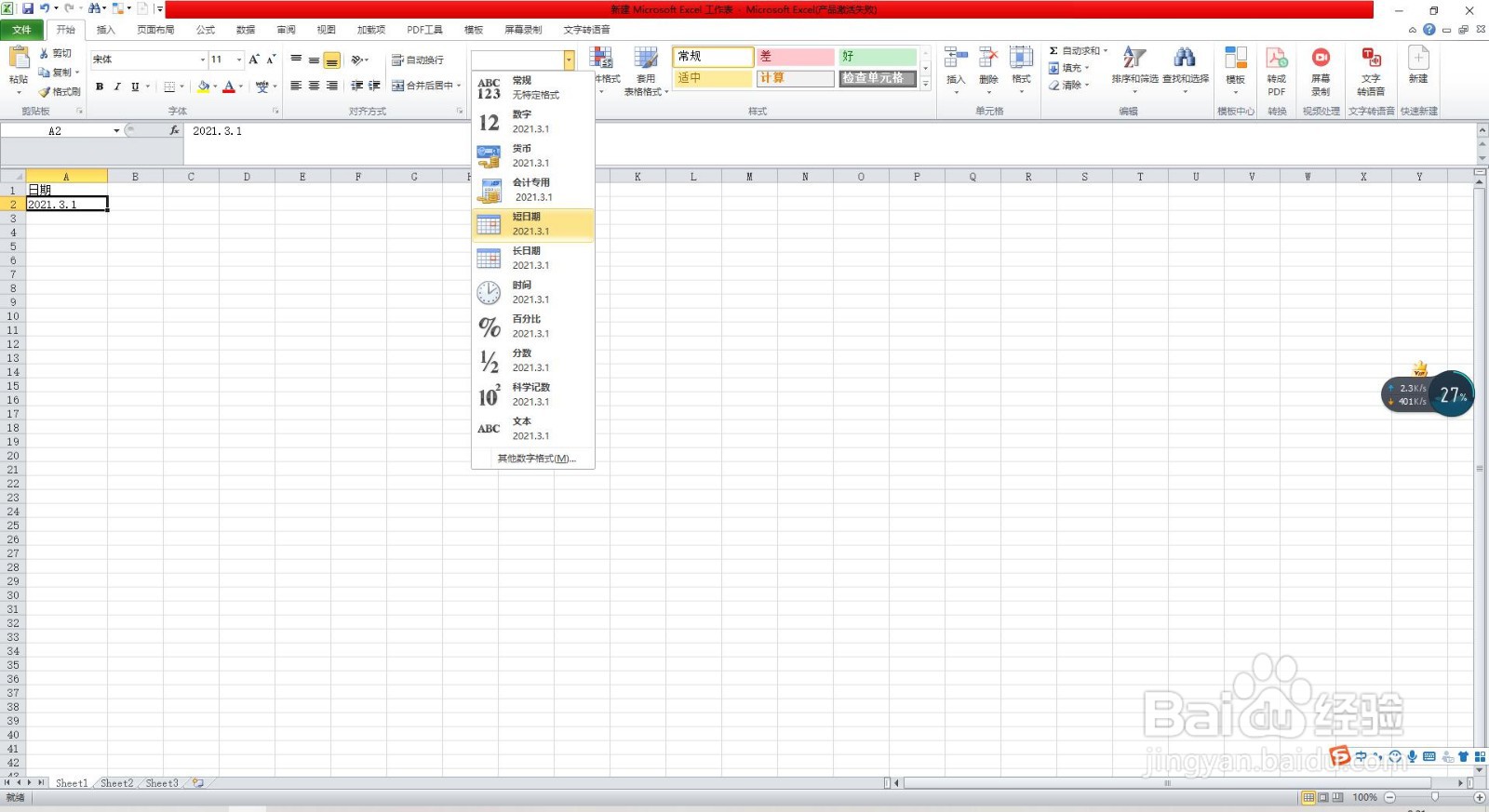1489x812 pixels.
Task: Open the font name dropdown
Action: click(x=203, y=60)
